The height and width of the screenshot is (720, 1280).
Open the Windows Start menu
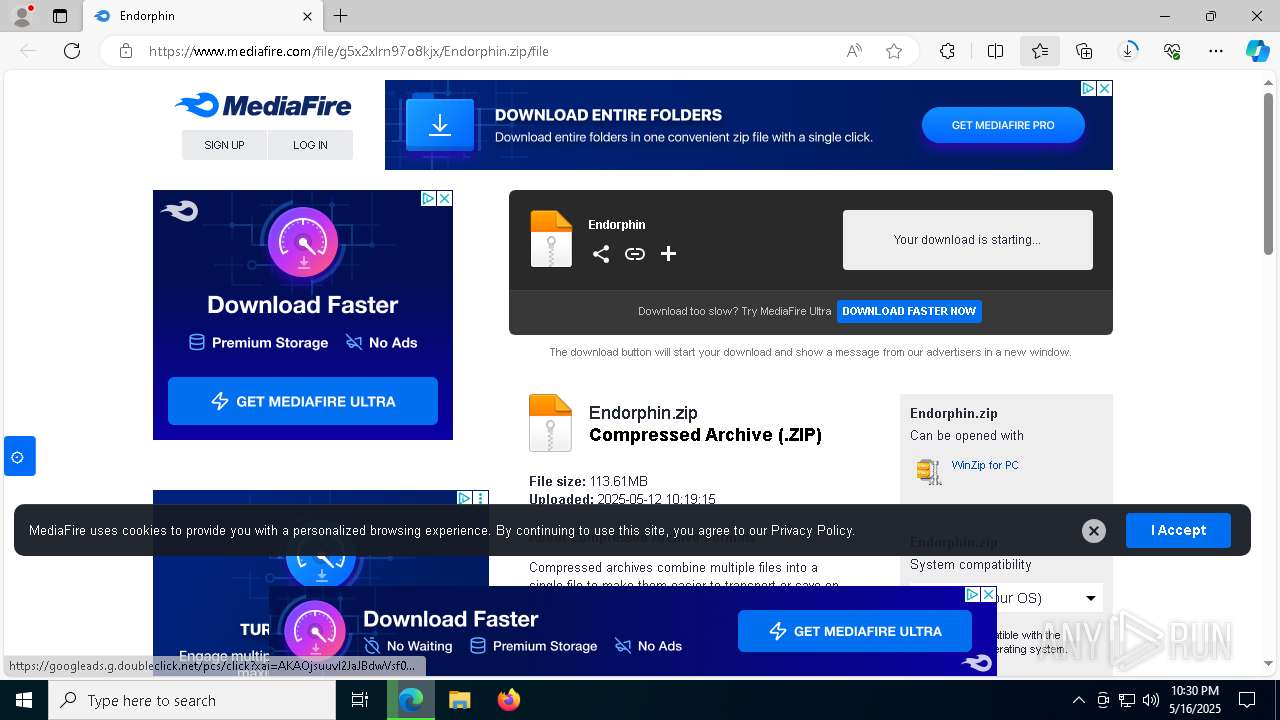pos(24,700)
